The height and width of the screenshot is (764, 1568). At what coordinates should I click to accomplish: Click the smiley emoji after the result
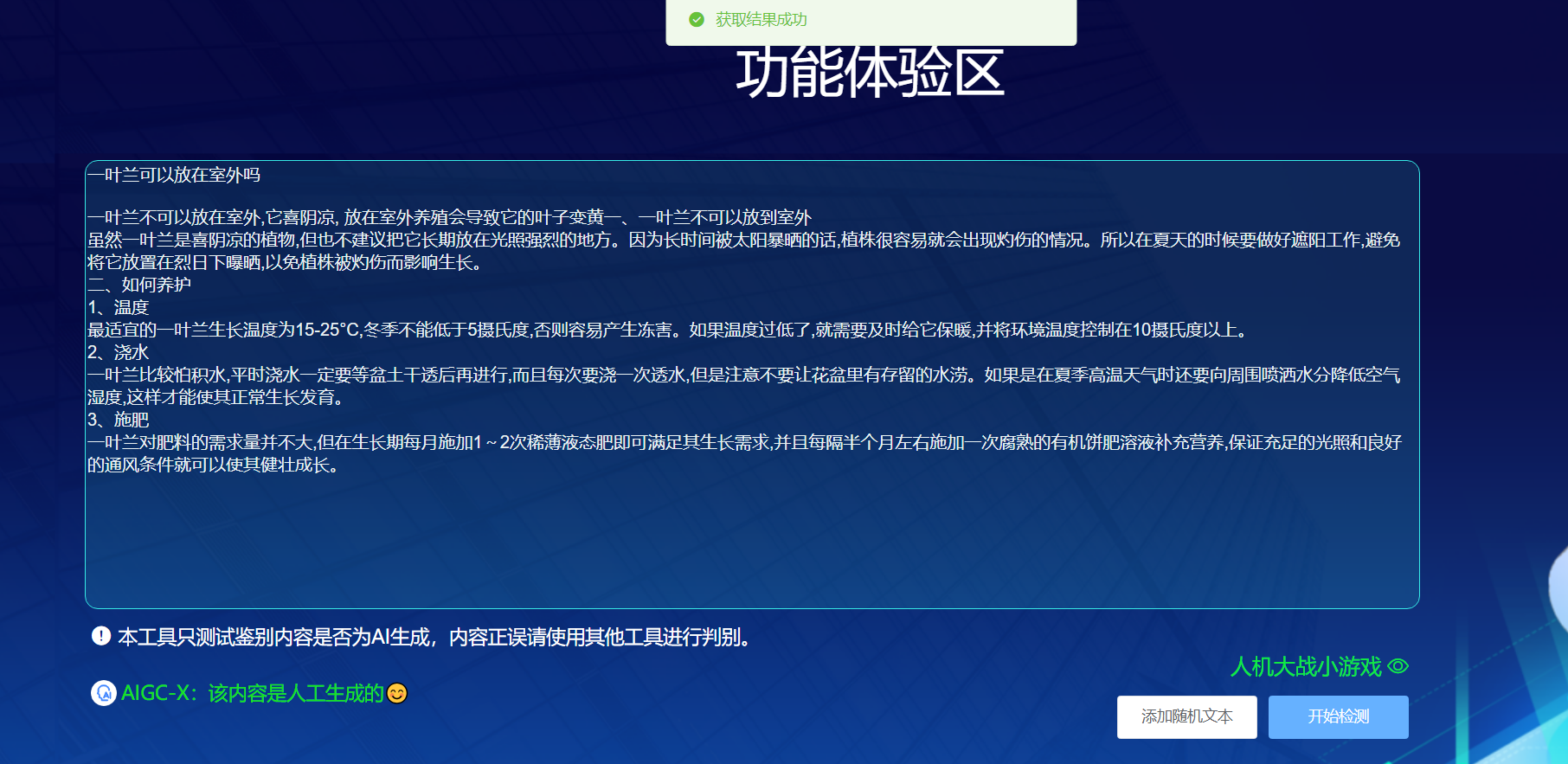(397, 694)
